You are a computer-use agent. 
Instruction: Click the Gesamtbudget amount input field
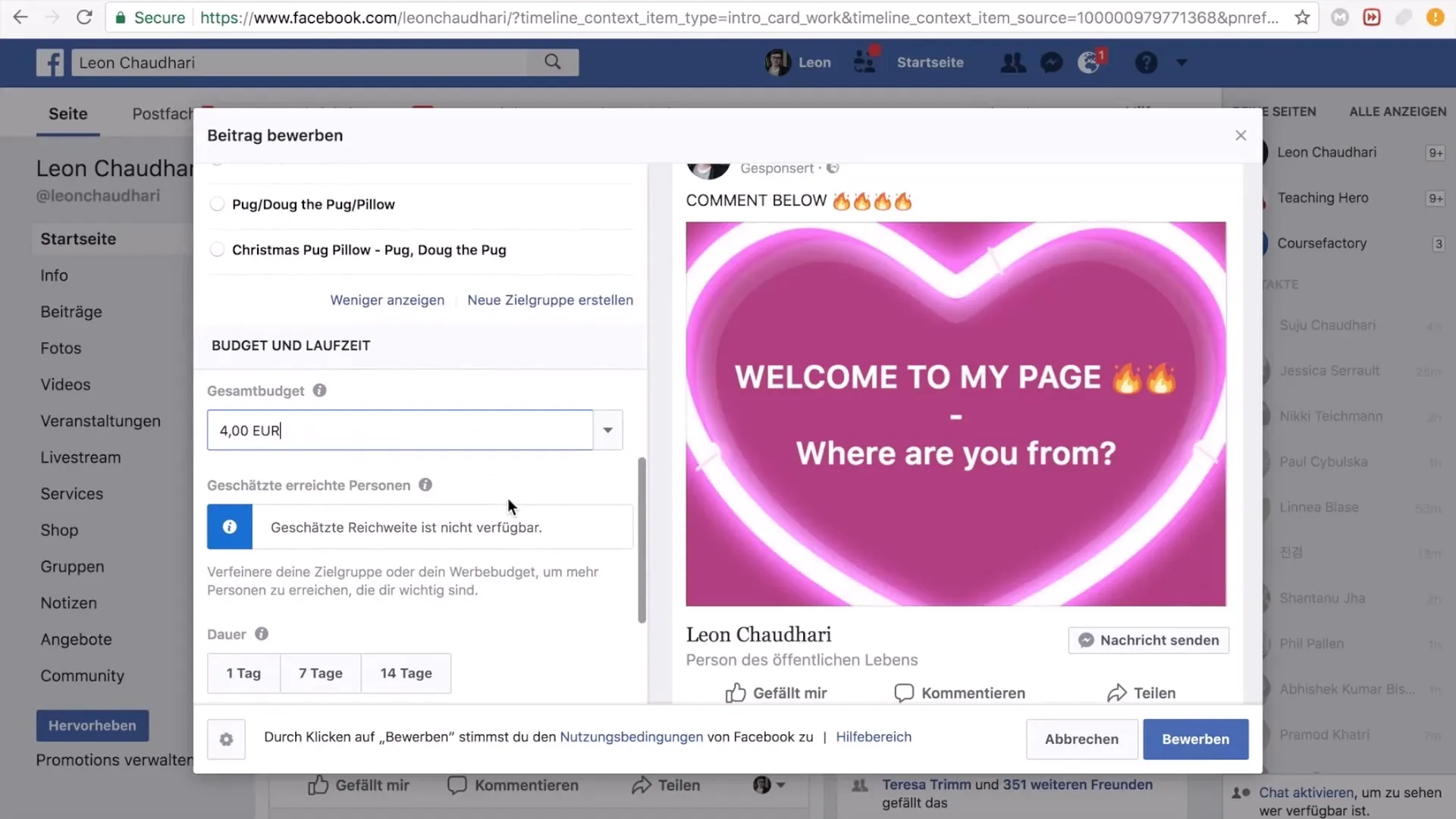coord(399,430)
